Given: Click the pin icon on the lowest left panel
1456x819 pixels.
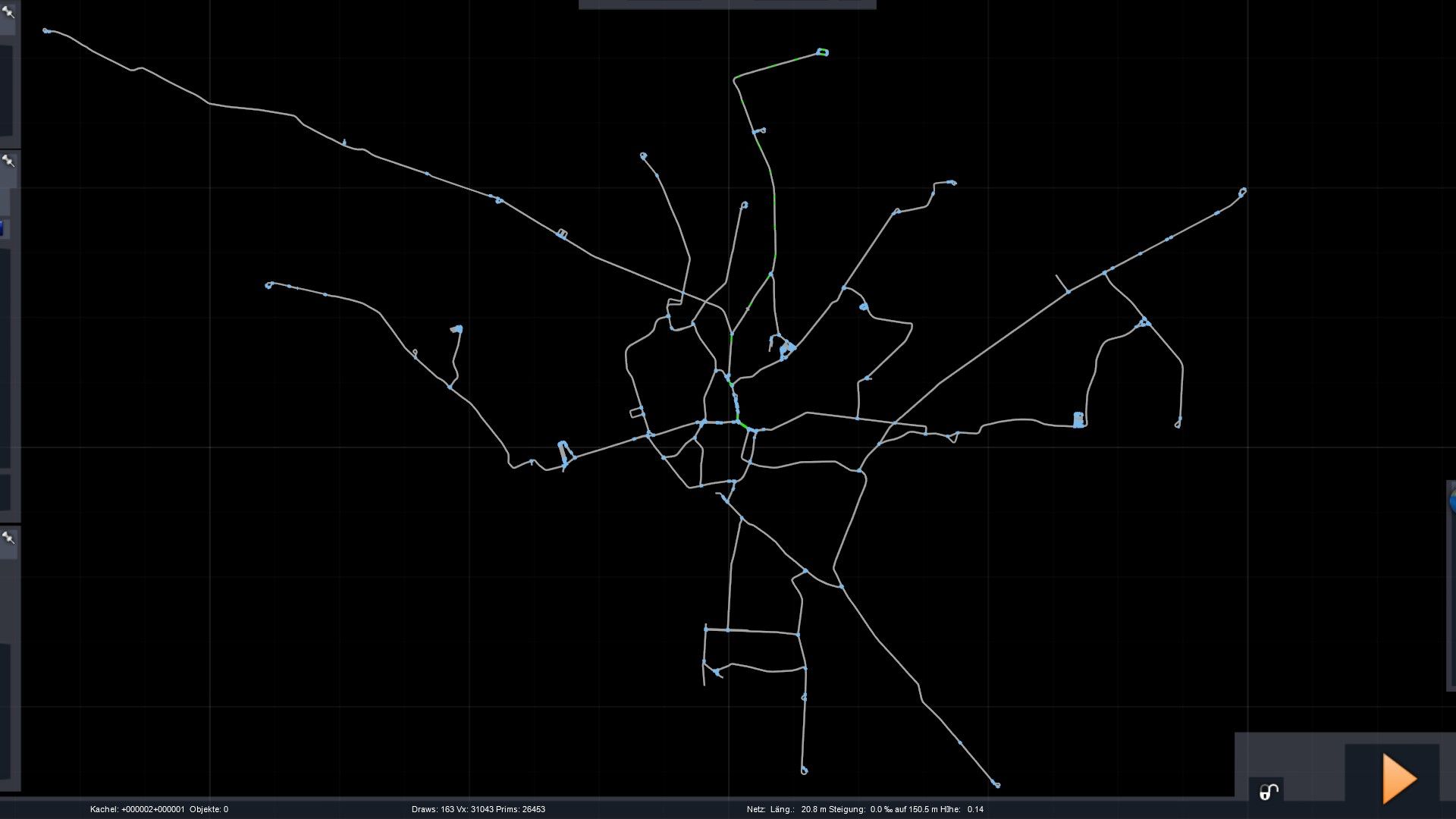Looking at the screenshot, I should (x=8, y=538).
